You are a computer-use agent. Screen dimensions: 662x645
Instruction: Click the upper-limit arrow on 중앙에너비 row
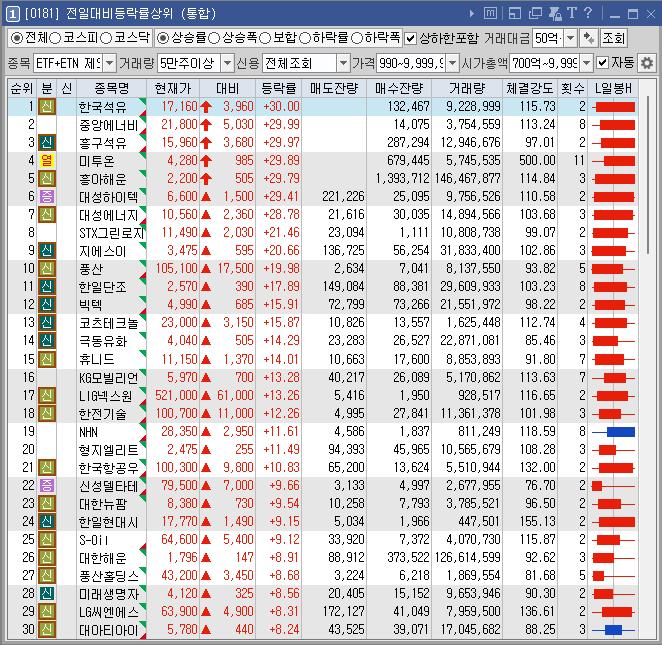point(206,125)
